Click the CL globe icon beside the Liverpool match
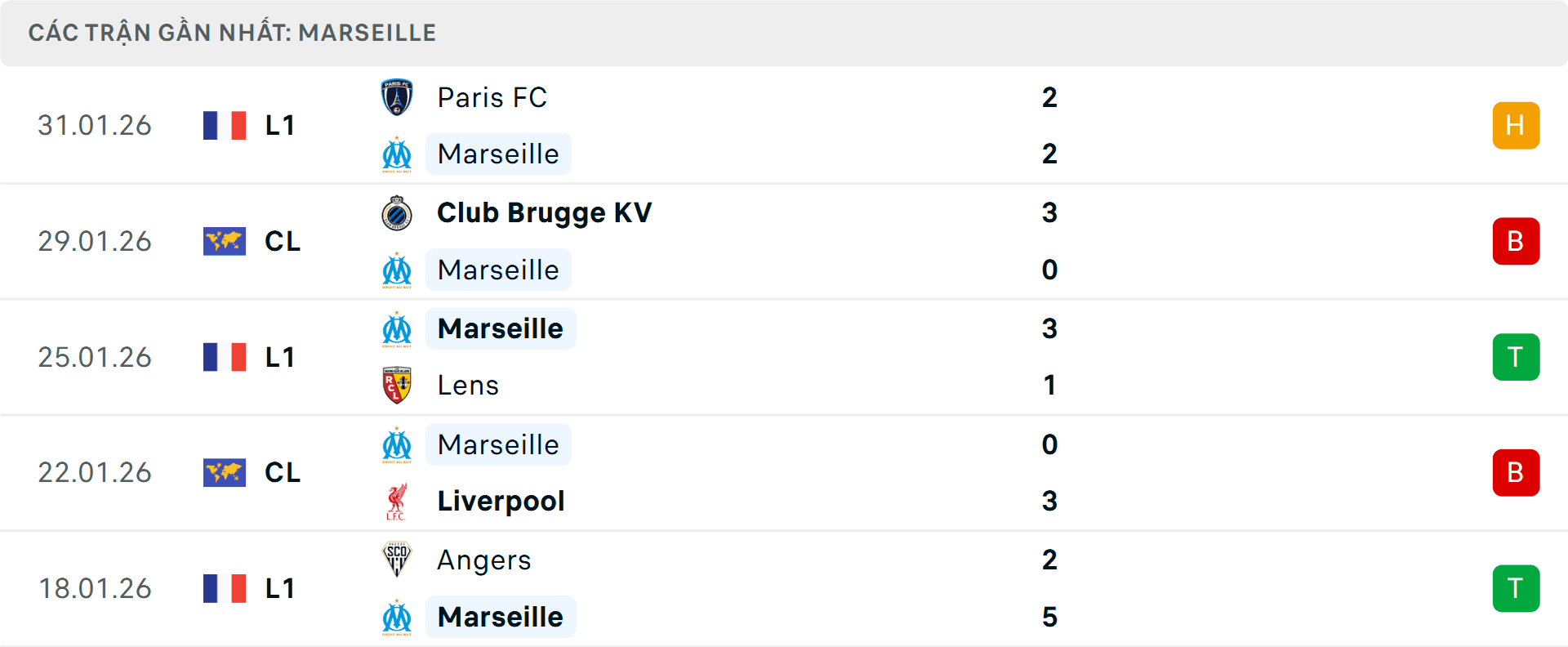This screenshot has height=647, width=1568. (225, 472)
